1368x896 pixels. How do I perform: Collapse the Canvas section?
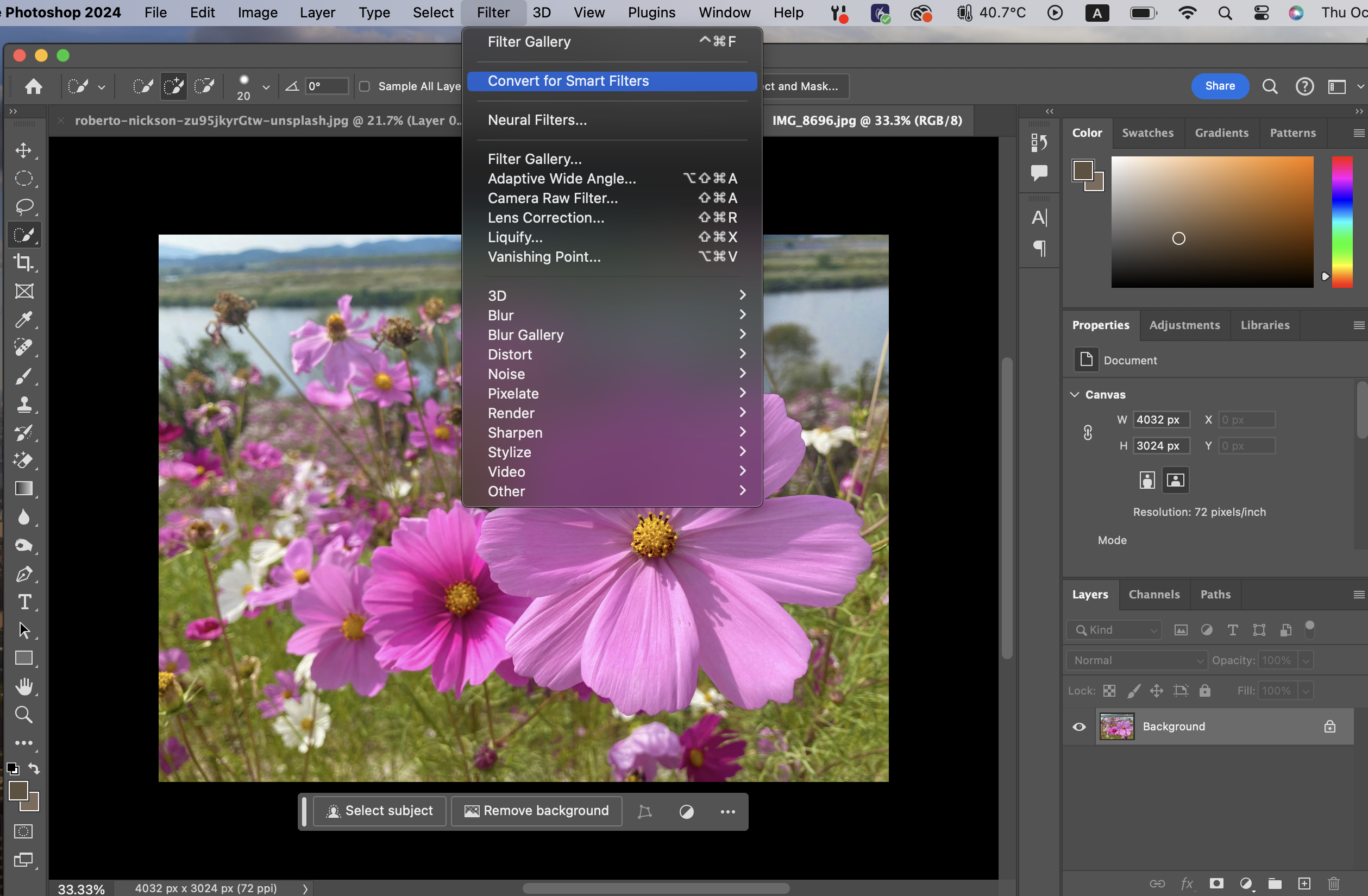(x=1074, y=395)
